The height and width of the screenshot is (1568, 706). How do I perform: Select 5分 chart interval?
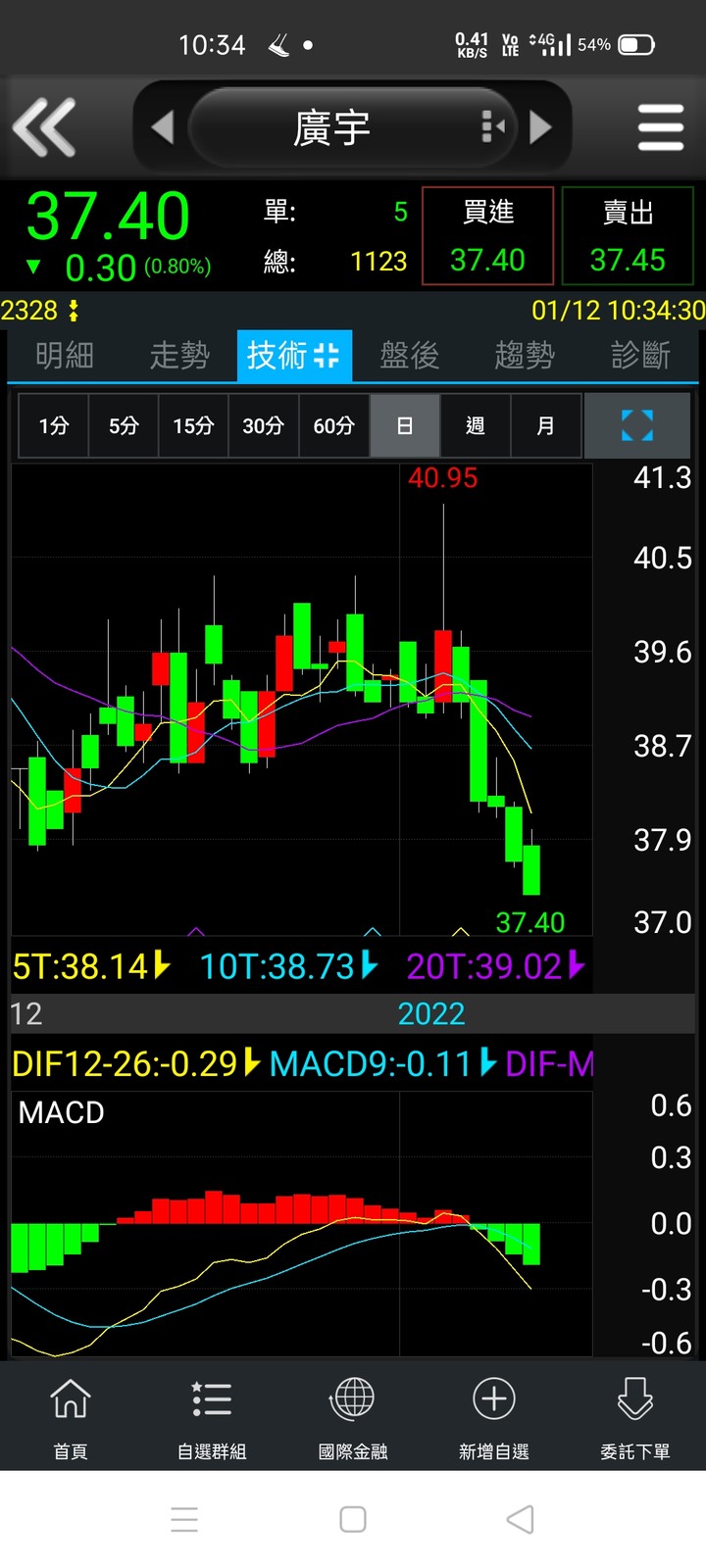pos(124,425)
